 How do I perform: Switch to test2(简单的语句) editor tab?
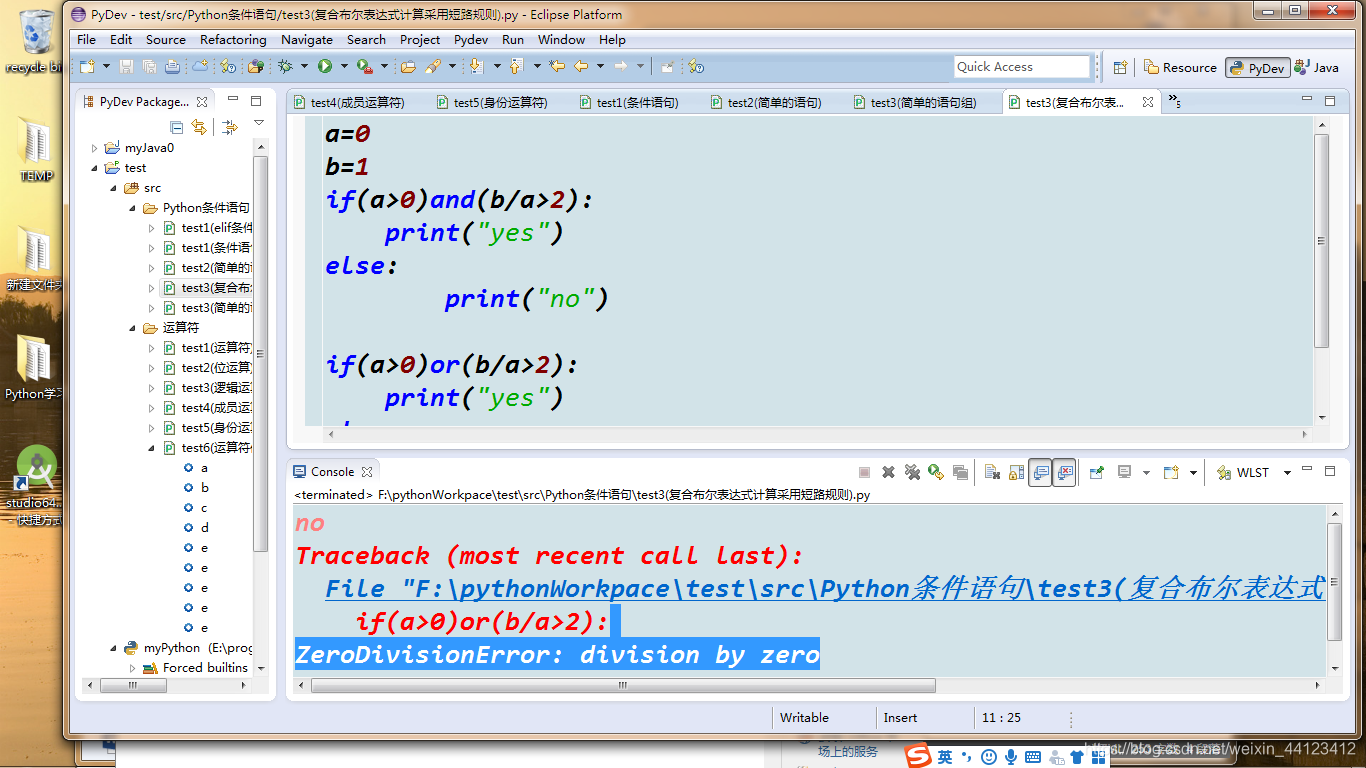point(766,102)
